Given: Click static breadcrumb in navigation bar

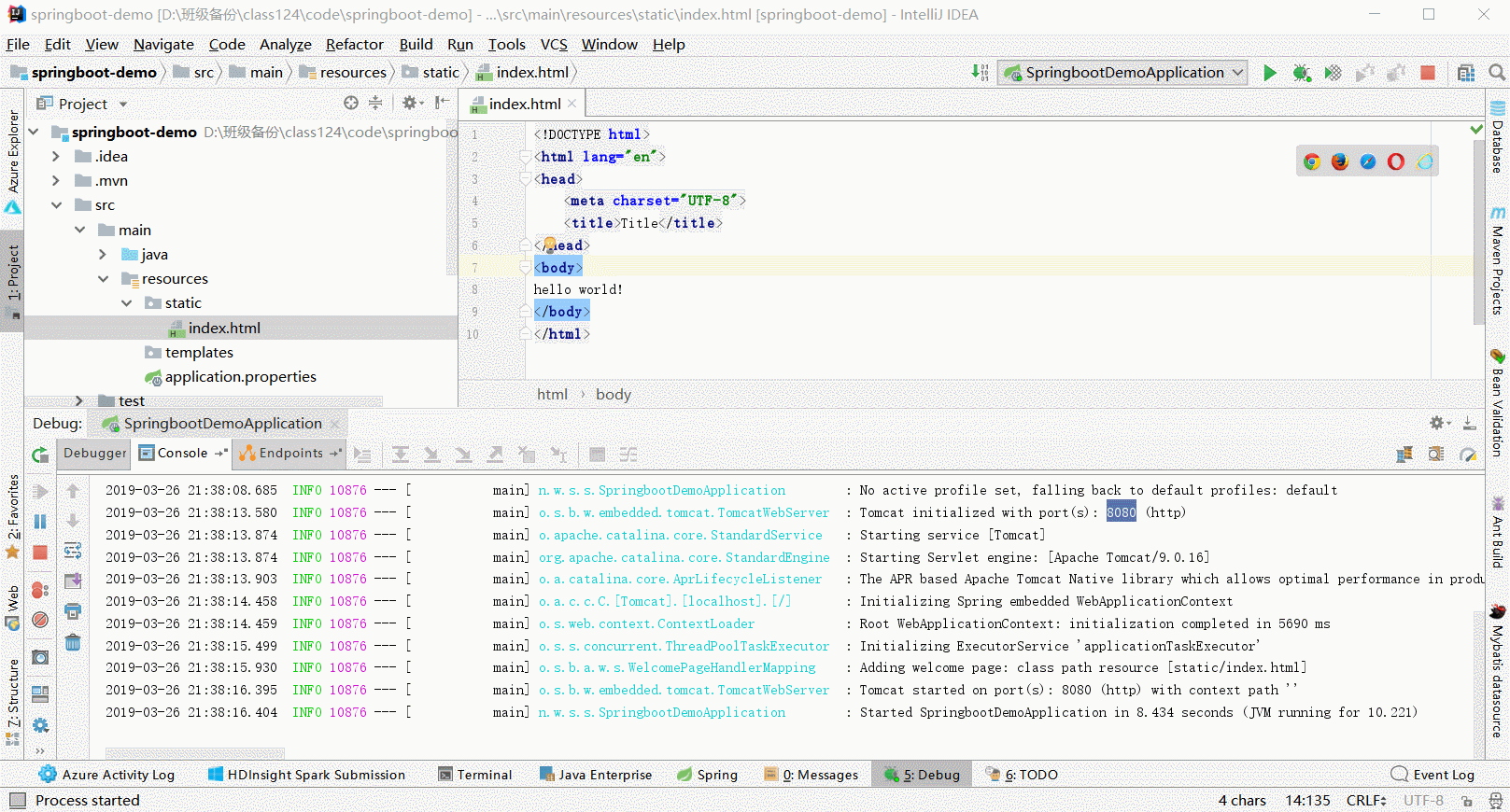Looking at the screenshot, I should coord(431,72).
